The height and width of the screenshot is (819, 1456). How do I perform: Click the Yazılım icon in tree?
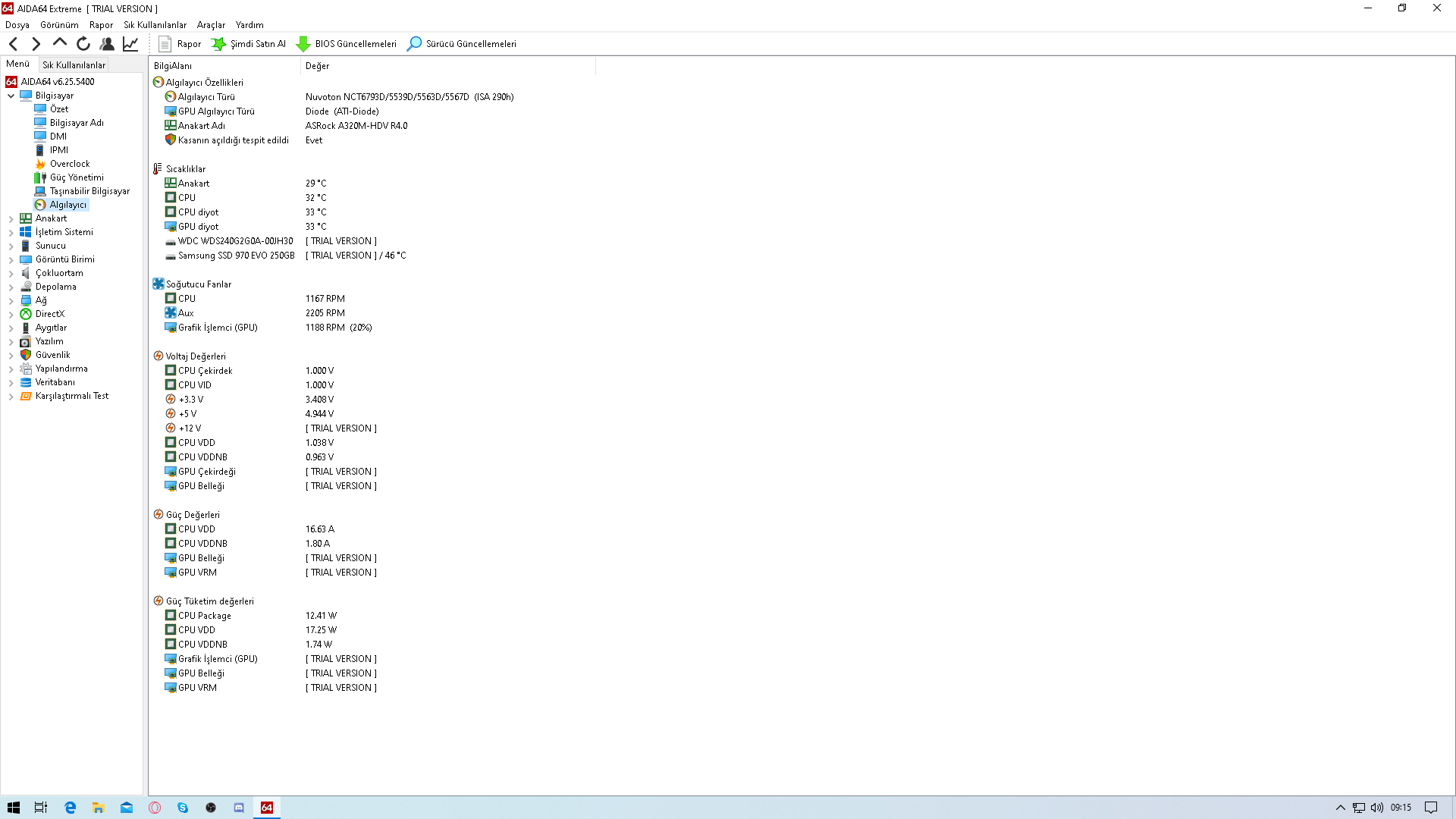26,341
